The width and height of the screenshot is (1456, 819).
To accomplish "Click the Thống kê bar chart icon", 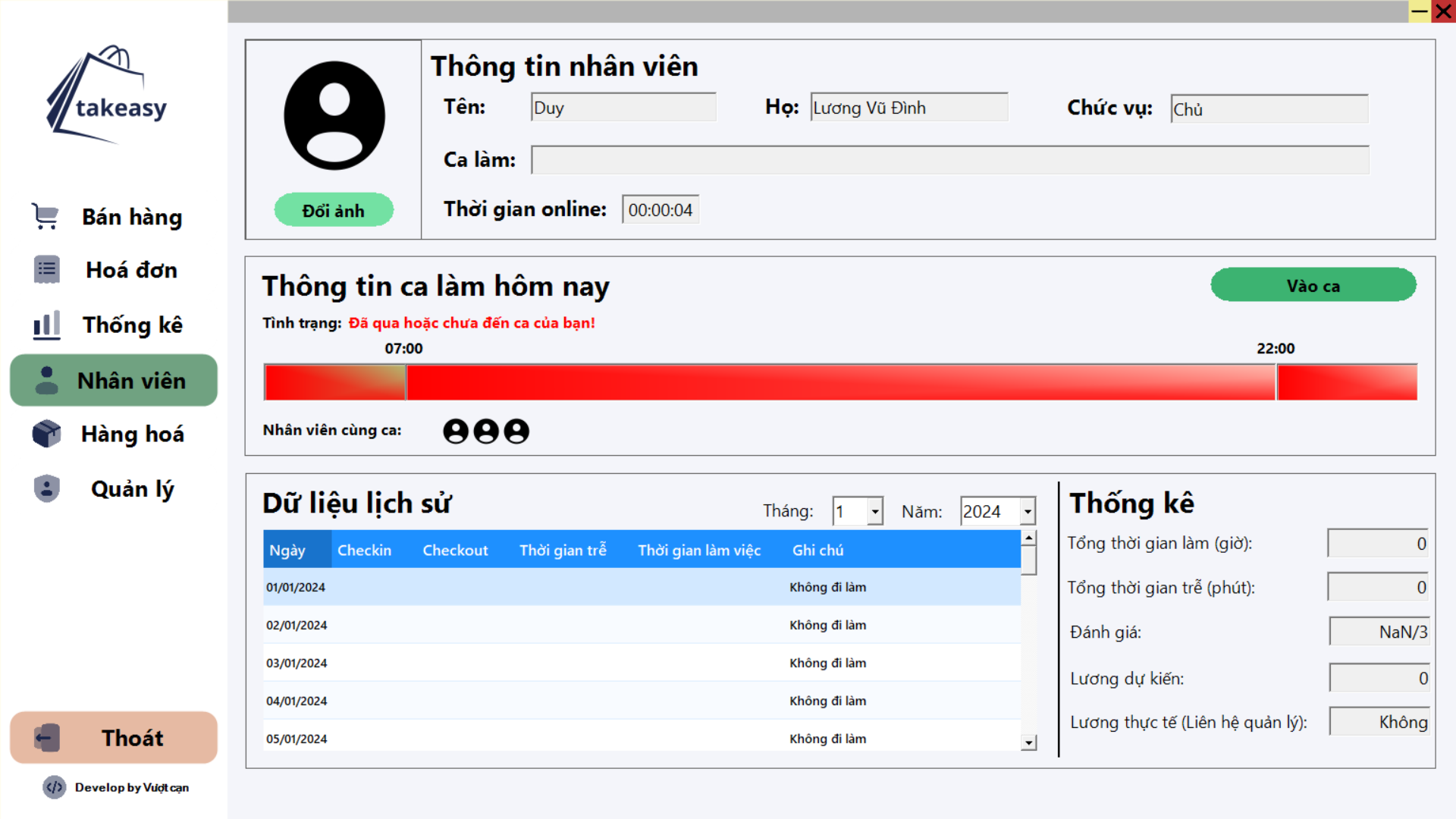I will 46,325.
